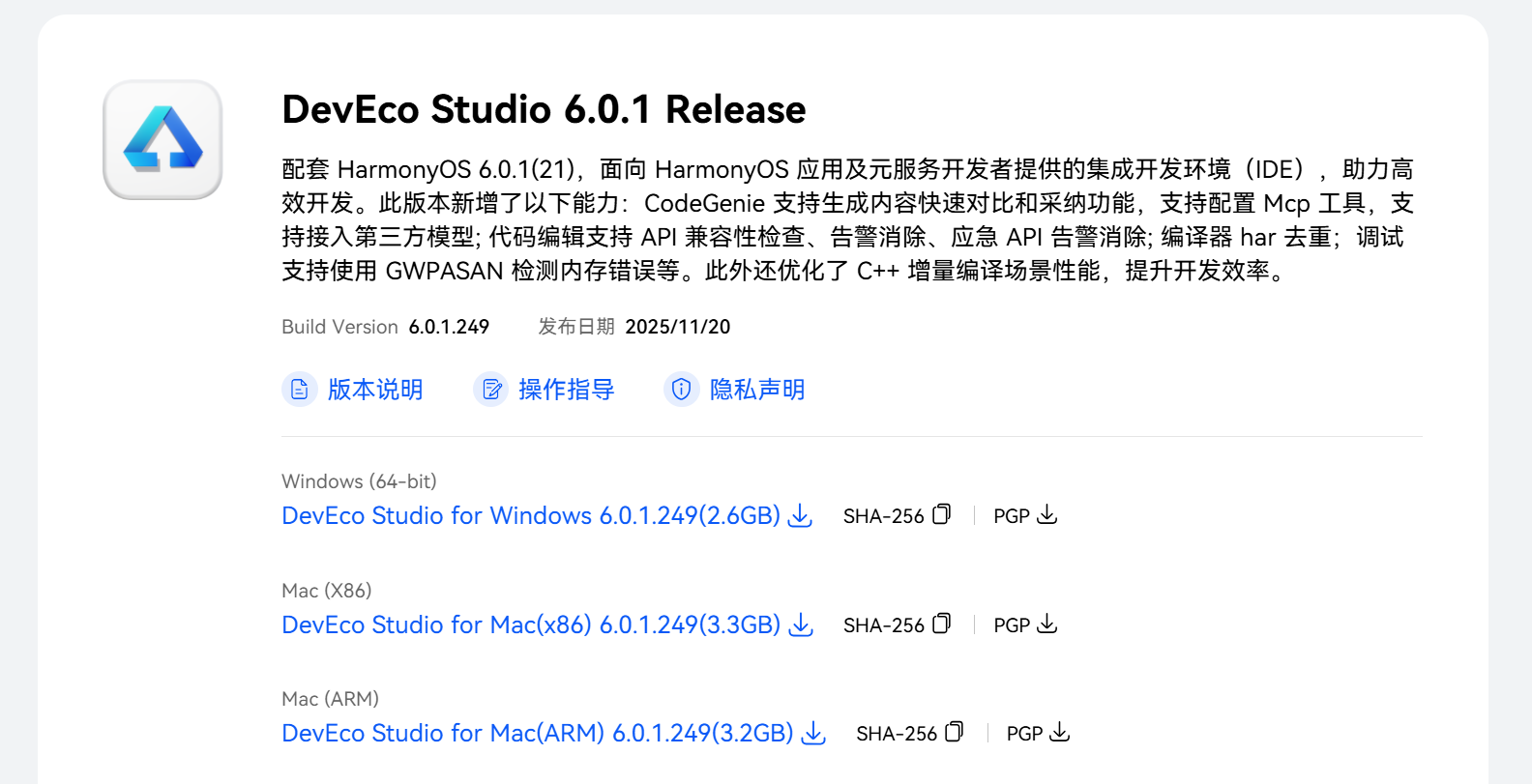Download DevEco Studio for Mac(x86) 6.0.1.249(3.3GB)

[x=531, y=625]
